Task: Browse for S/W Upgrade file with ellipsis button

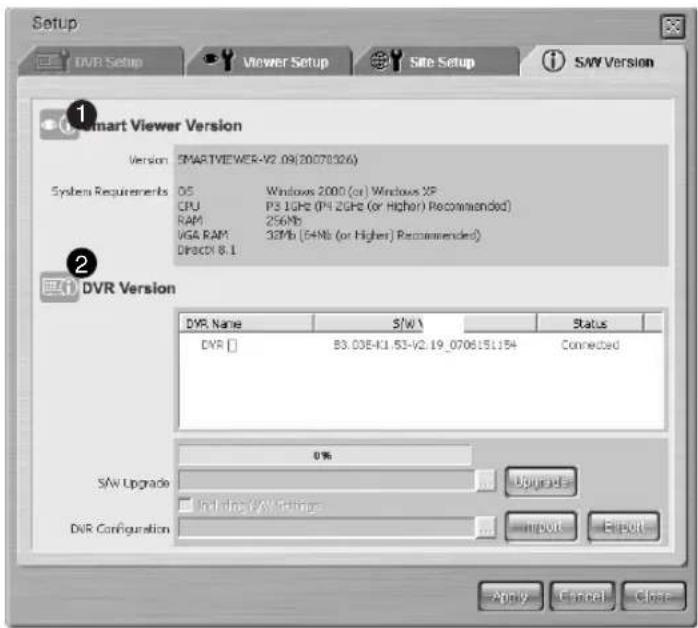Action: point(486,481)
